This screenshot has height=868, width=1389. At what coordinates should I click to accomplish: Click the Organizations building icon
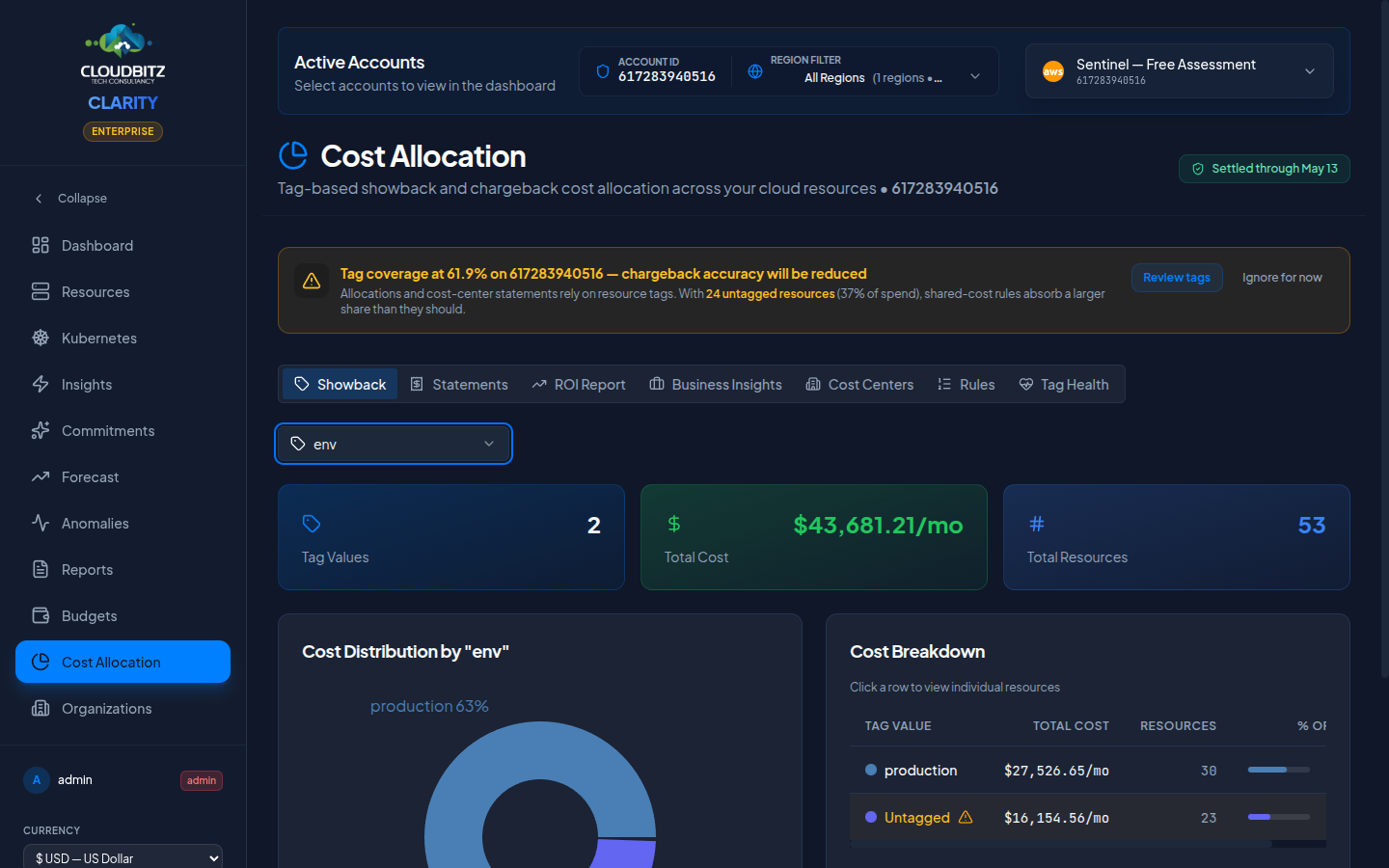pos(41,708)
